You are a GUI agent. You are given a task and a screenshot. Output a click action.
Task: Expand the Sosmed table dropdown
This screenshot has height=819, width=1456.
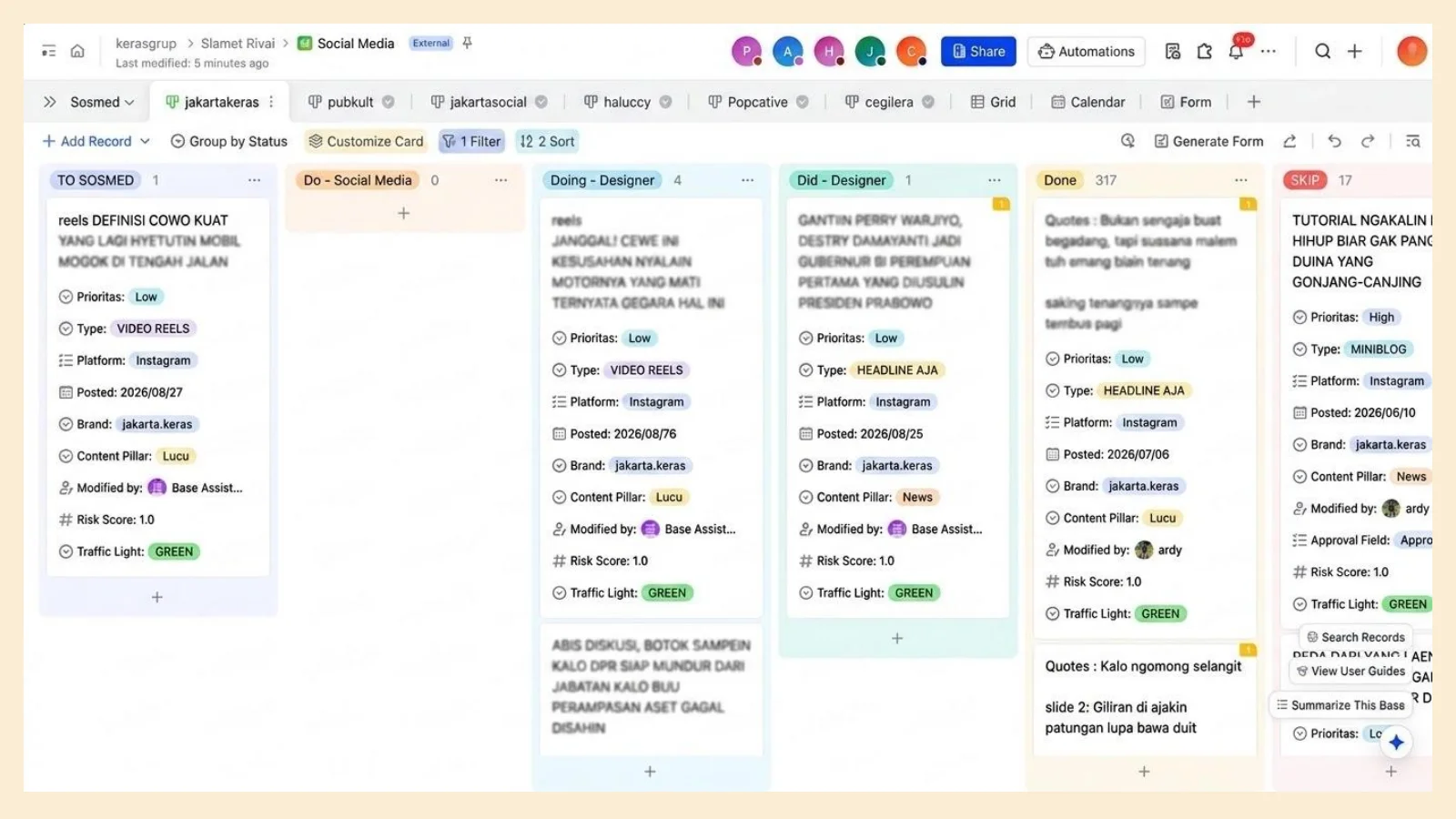102,102
